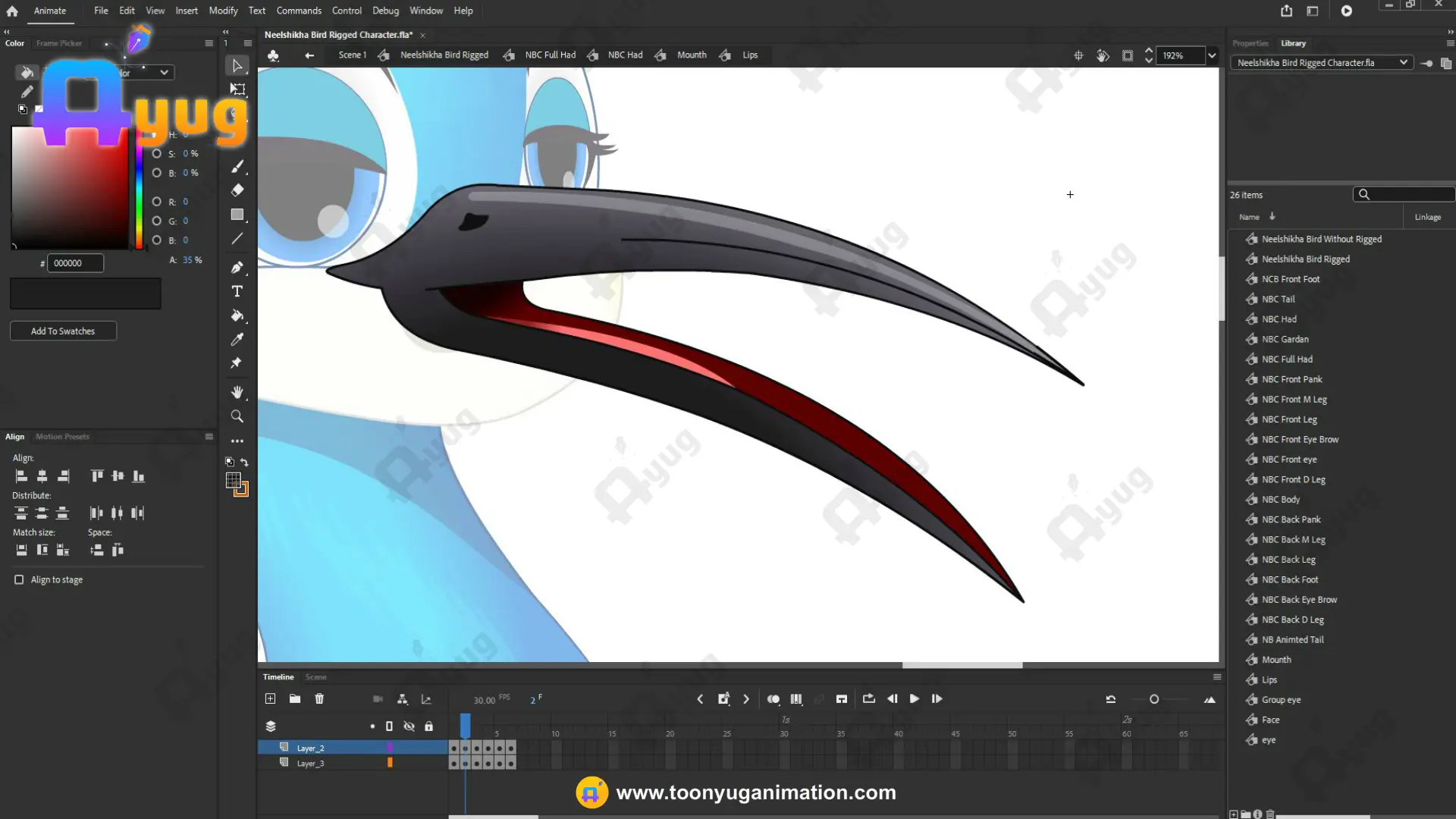Delete layer with timeline trash icon
Image resolution: width=1456 pixels, height=819 pixels.
(319, 698)
